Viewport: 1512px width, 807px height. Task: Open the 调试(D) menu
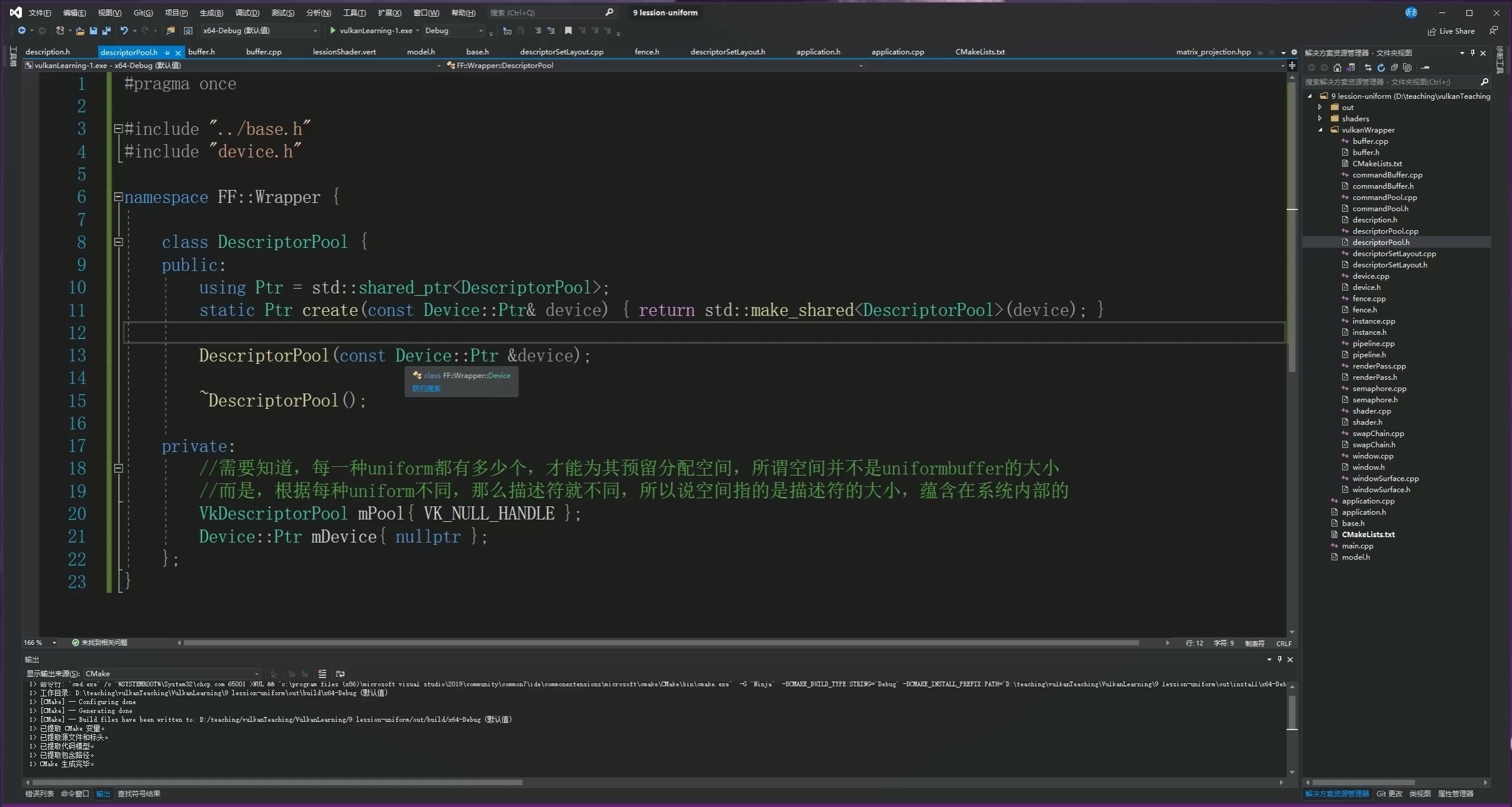(247, 12)
